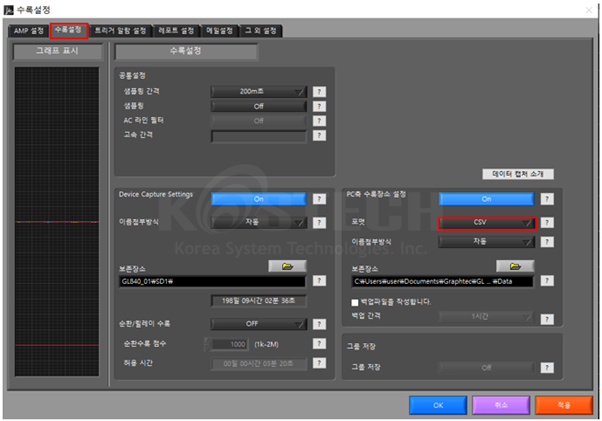This screenshot has height=421, width=602.
Task: Toggle 샘플링 Off switch
Action: [x=259, y=106]
